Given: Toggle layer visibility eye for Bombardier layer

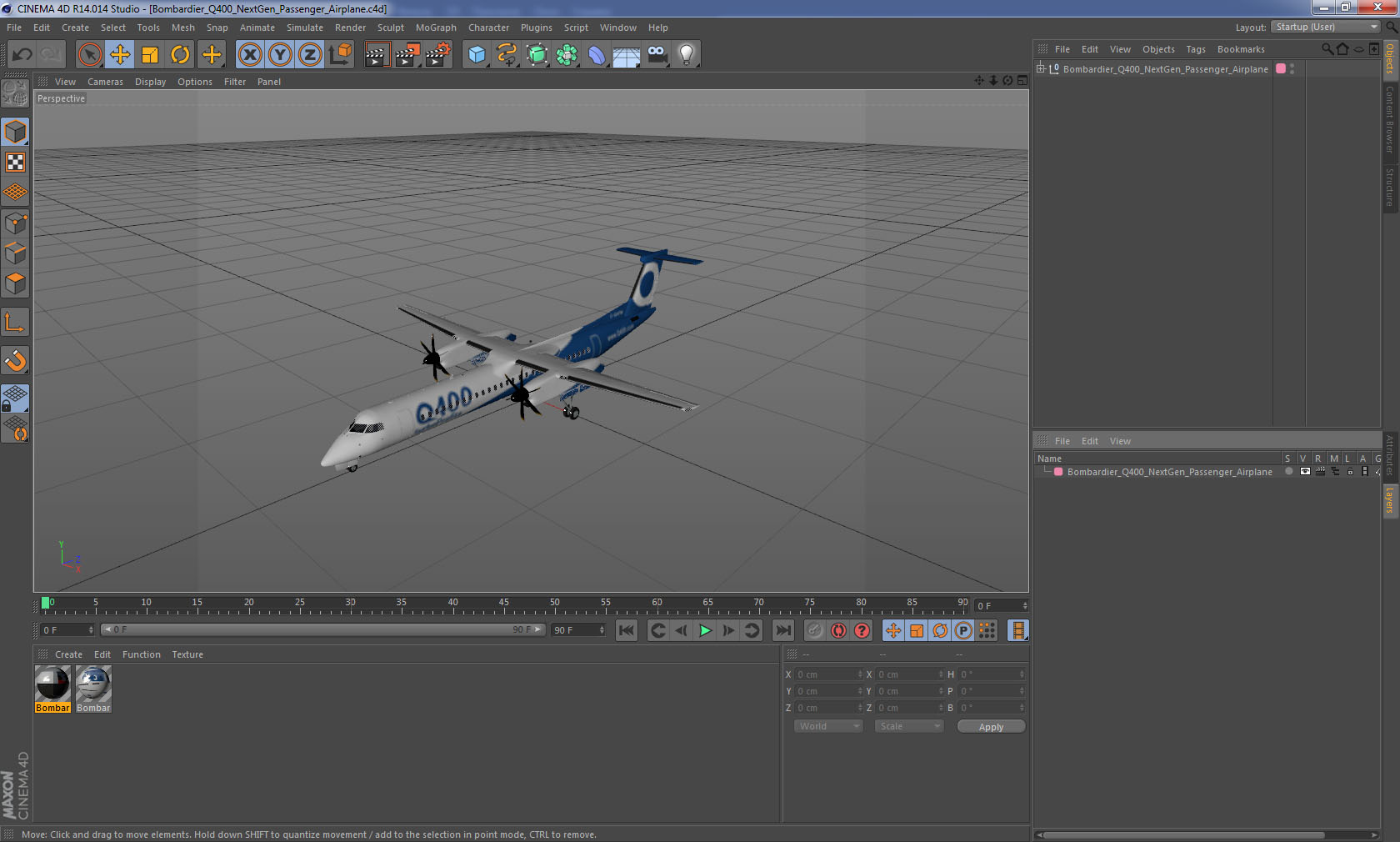Looking at the screenshot, I should point(1305,472).
